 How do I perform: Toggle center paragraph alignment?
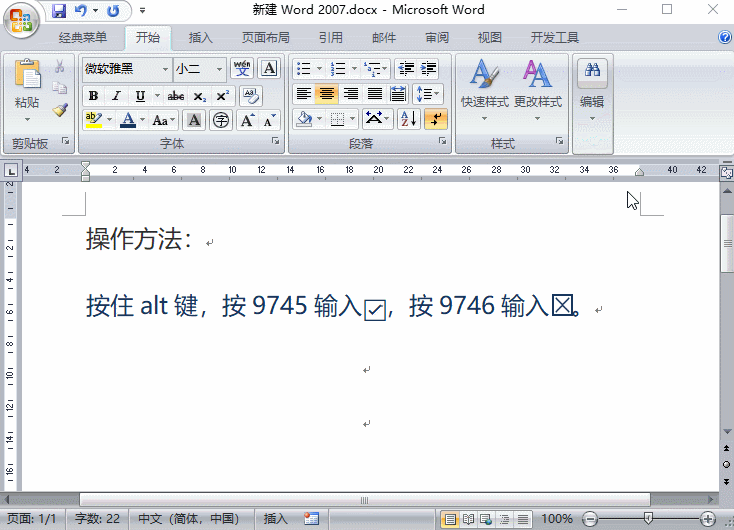click(327, 94)
